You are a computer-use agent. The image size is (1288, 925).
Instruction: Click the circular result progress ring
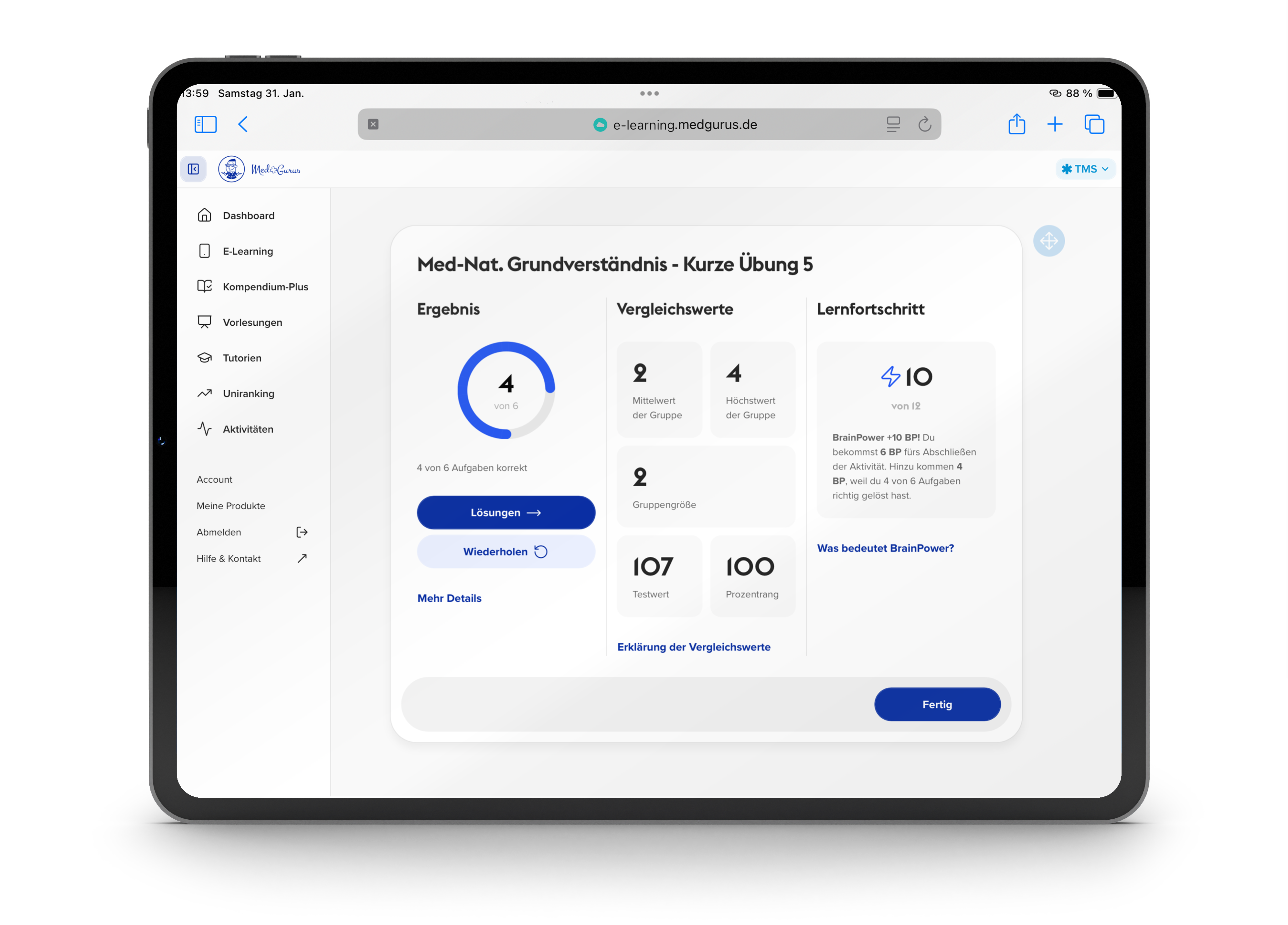506,390
